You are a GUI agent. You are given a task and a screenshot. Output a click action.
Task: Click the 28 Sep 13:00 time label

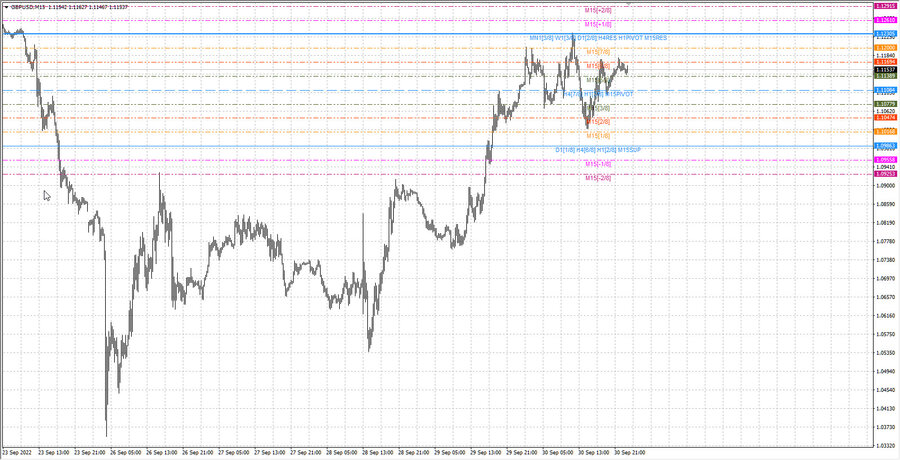pos(378,453)
